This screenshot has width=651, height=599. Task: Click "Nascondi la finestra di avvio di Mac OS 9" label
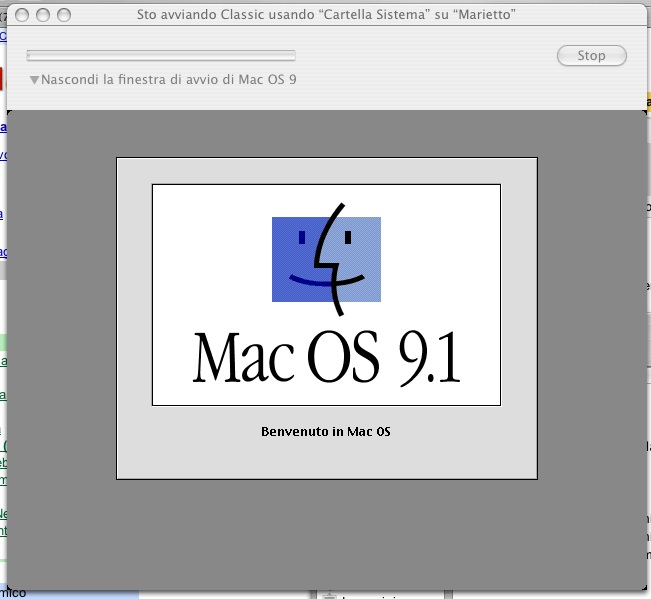[x=169, y=79]
